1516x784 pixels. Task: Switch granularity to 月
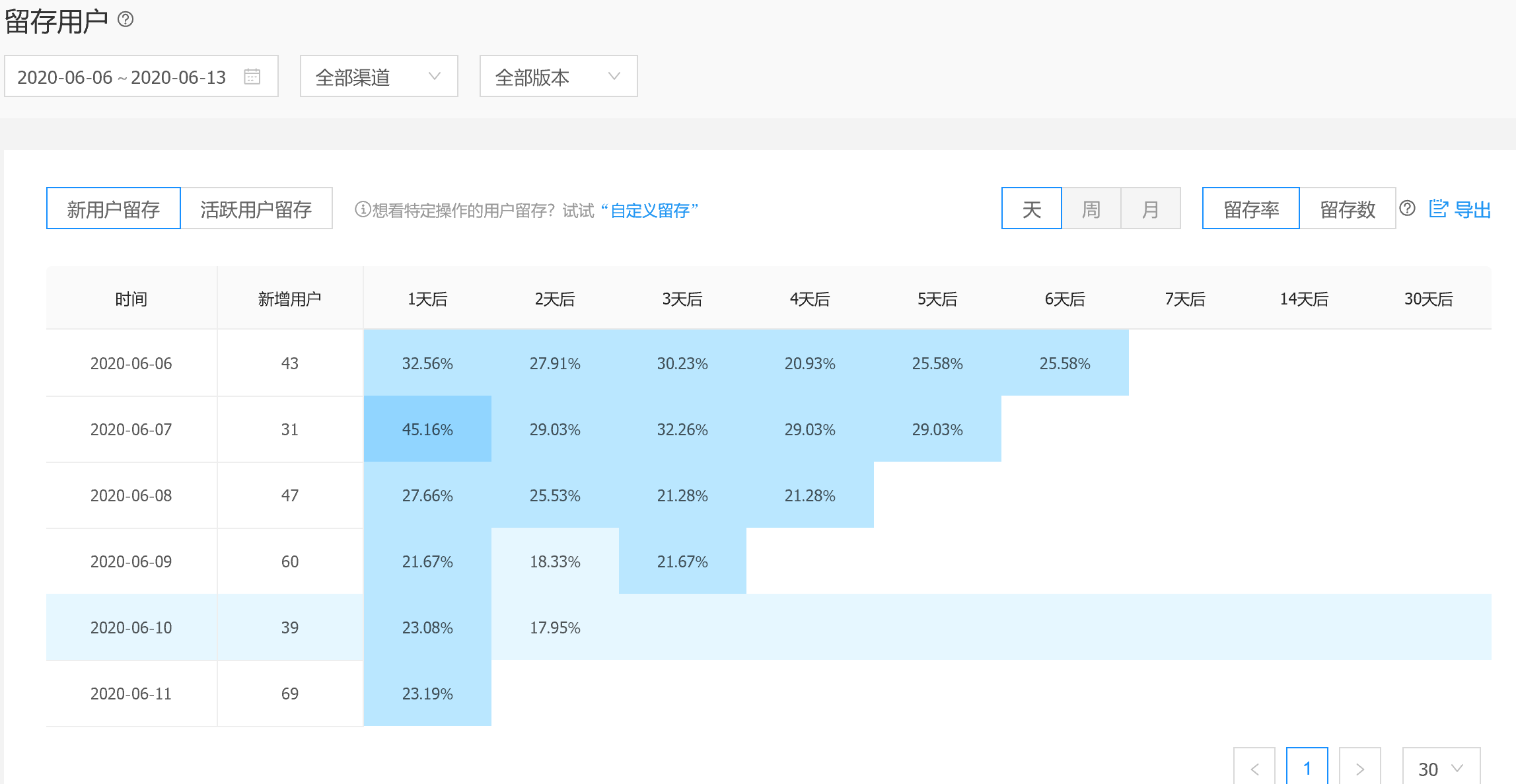pos(1150,209)
